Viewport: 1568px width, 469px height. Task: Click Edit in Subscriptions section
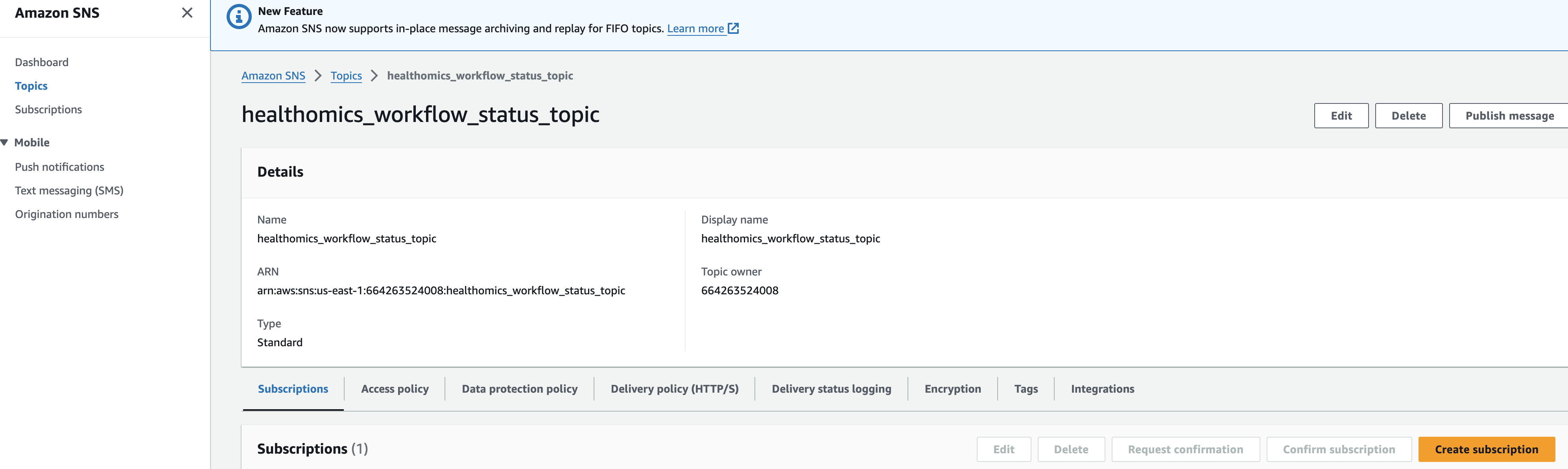[x=1004, y=449]
